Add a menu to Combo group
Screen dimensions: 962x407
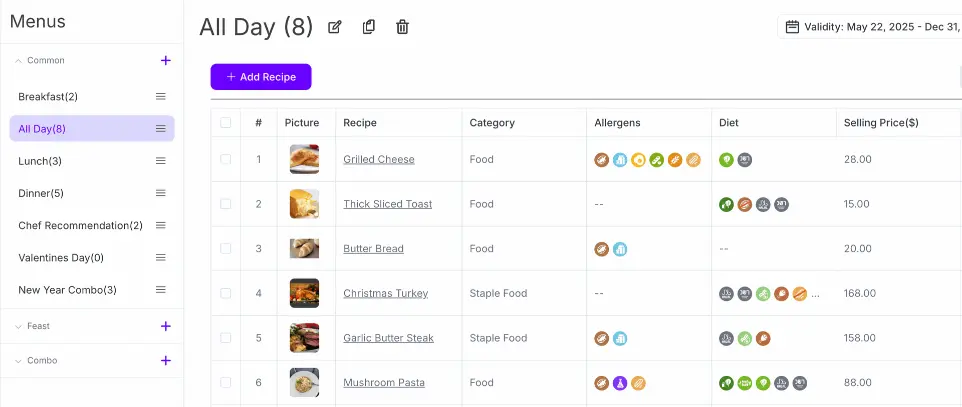pos(166,361)
